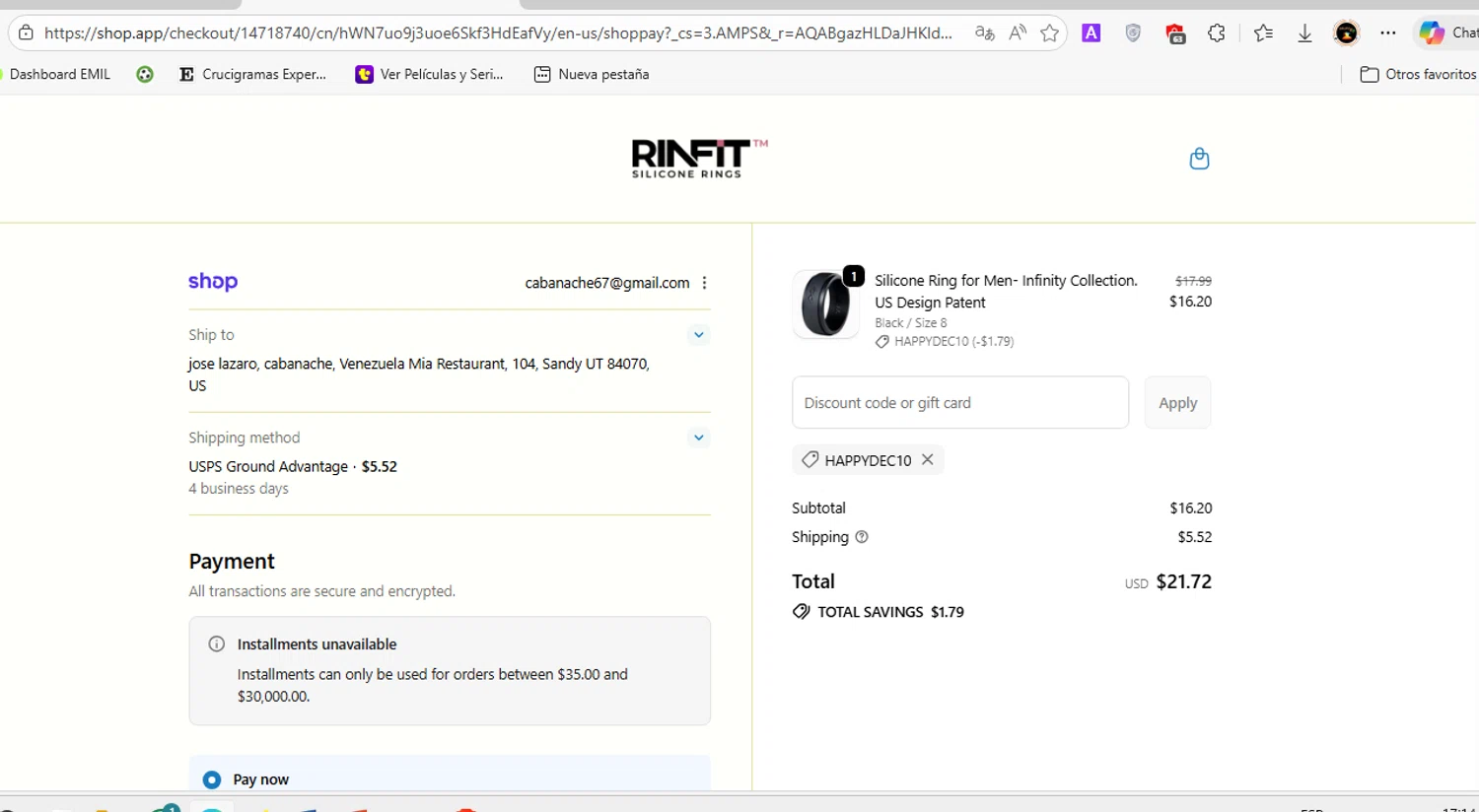1479x812 pixels.
Task: Open the browser profile avatar
Action: click(x=1346, y=33)
